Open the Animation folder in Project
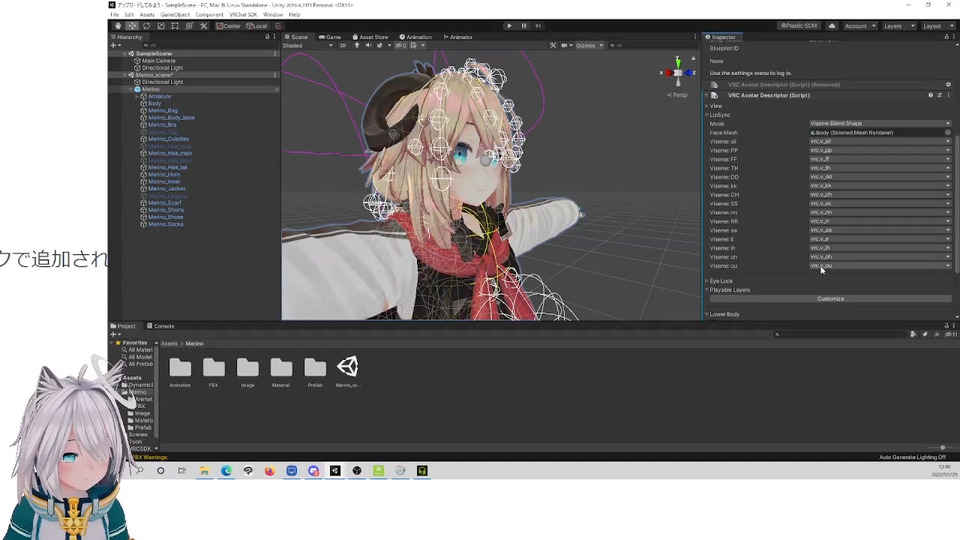The image size is (960, 540). pos(180,372)
